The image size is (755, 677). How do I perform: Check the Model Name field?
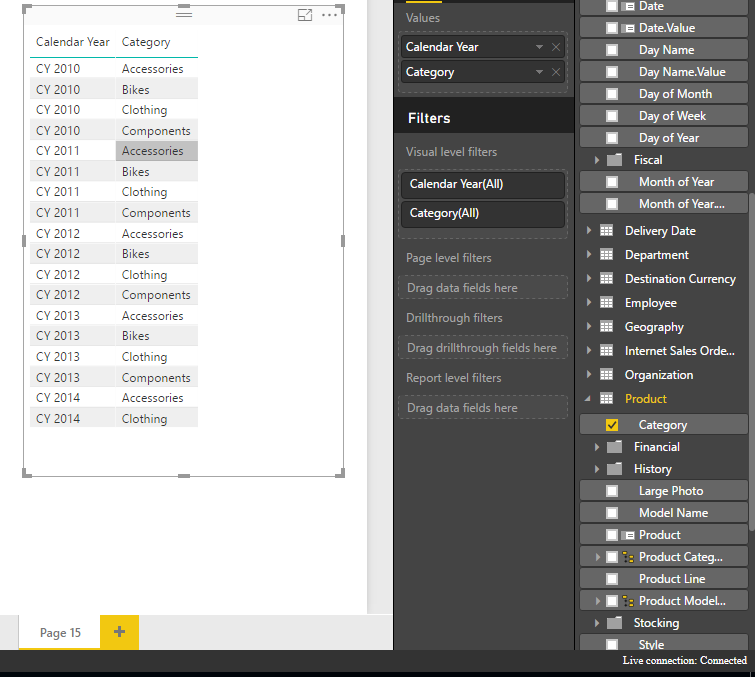(612, 513)
